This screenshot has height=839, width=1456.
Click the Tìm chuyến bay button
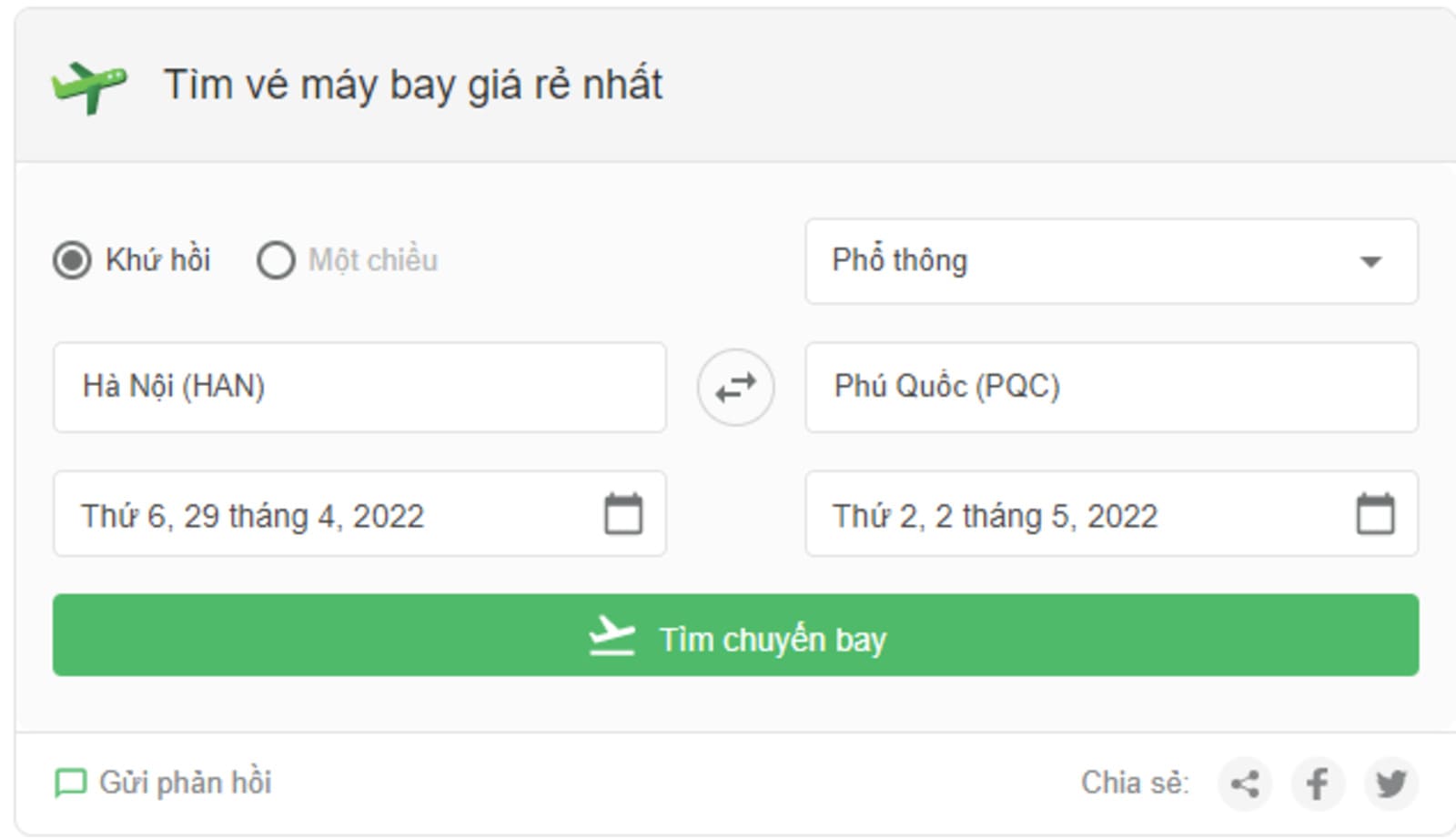pos(735,635)
